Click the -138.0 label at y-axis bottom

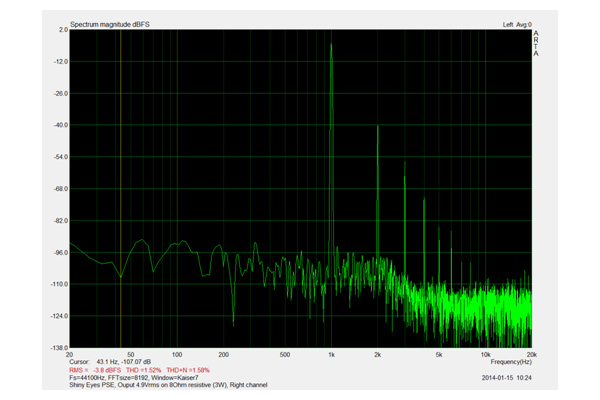coord(59,347)
